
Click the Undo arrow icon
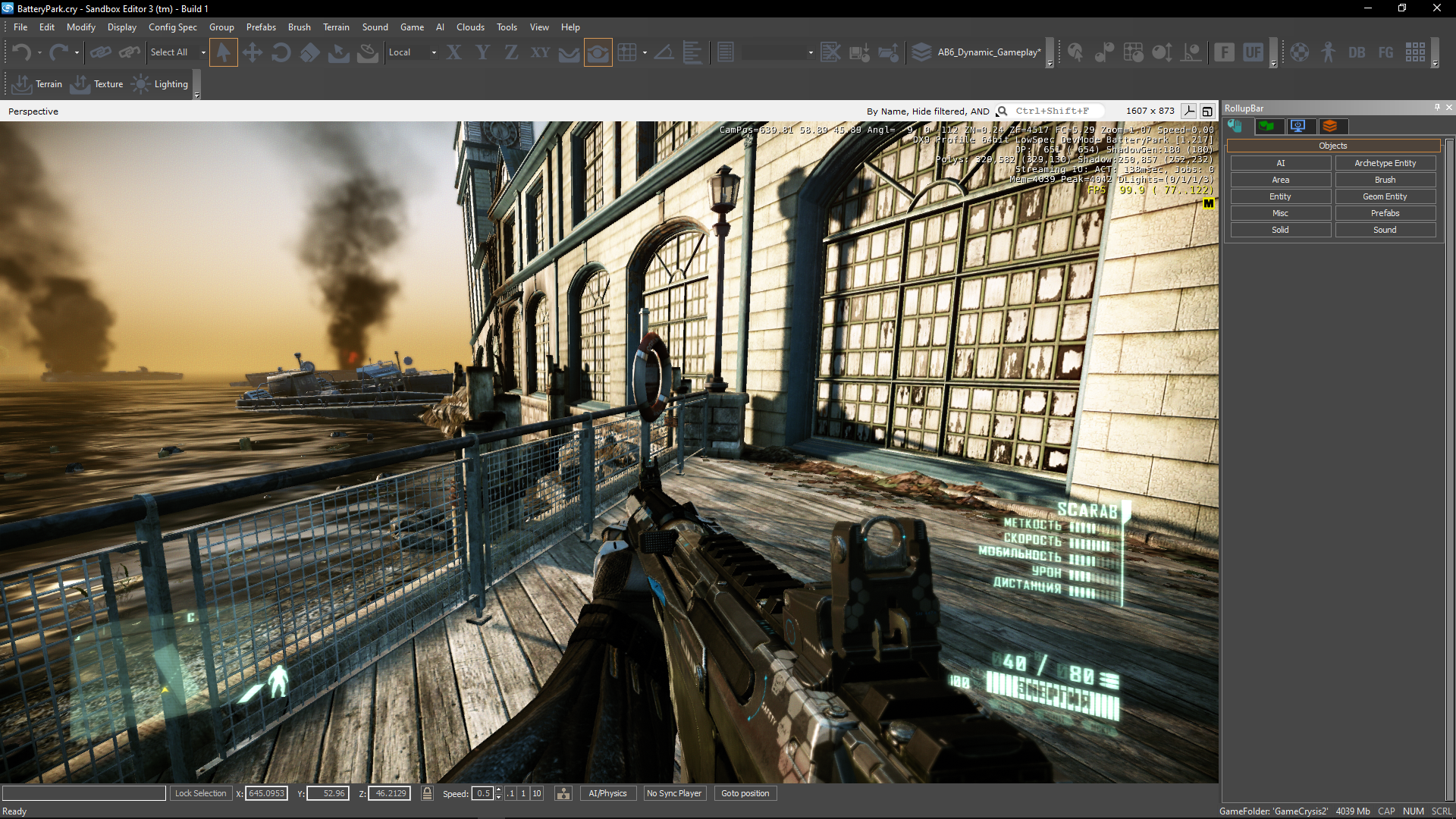20,52
